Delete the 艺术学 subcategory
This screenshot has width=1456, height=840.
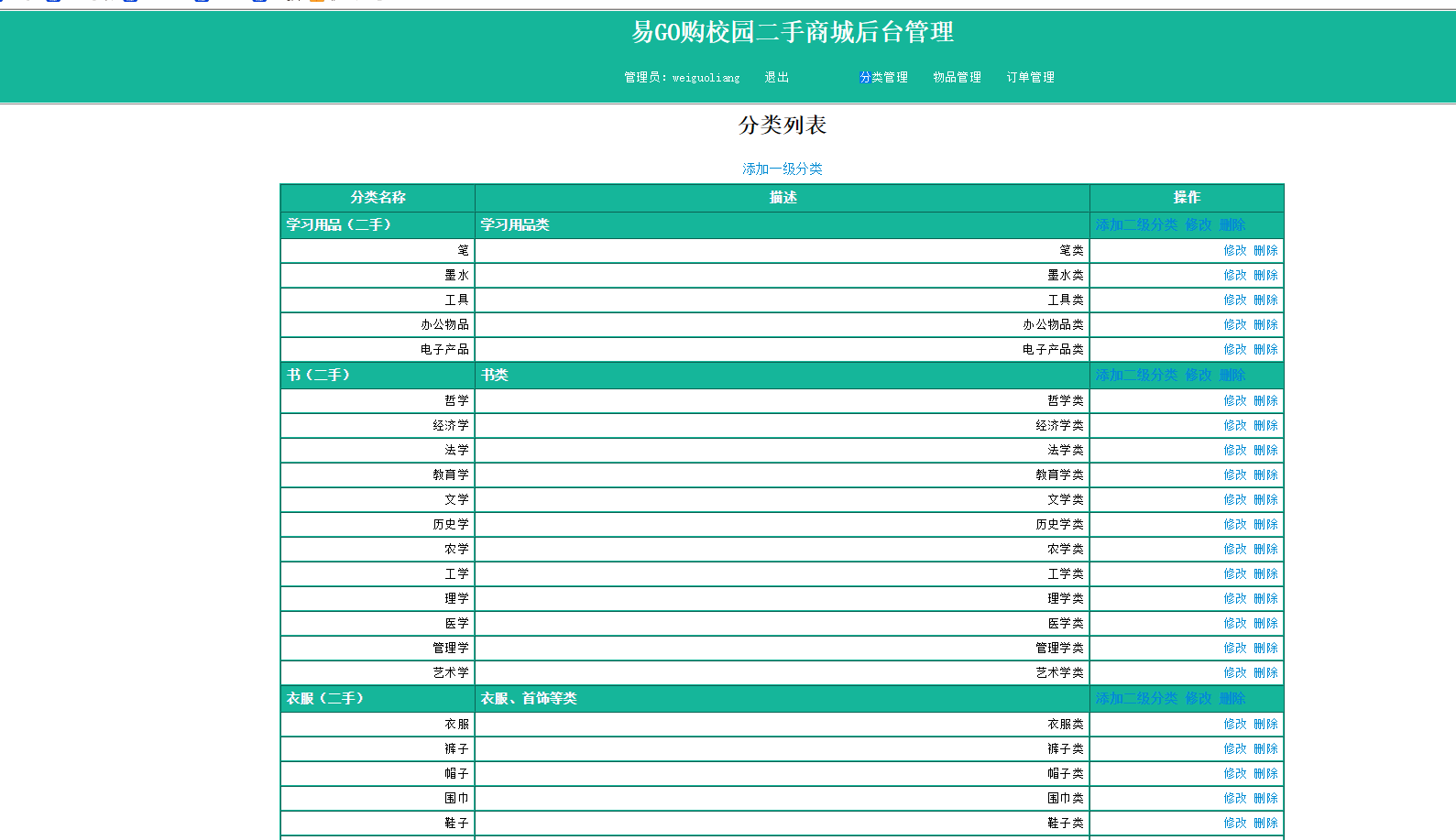pyautogui.click(x=1265, y=673)
